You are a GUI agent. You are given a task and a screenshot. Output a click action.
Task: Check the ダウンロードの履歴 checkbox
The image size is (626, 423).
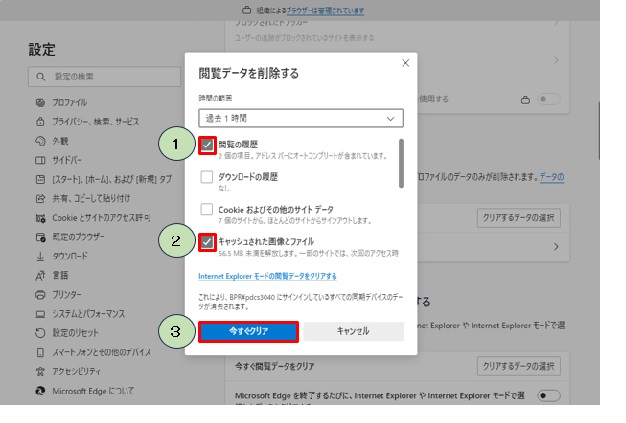coord(207,177)
